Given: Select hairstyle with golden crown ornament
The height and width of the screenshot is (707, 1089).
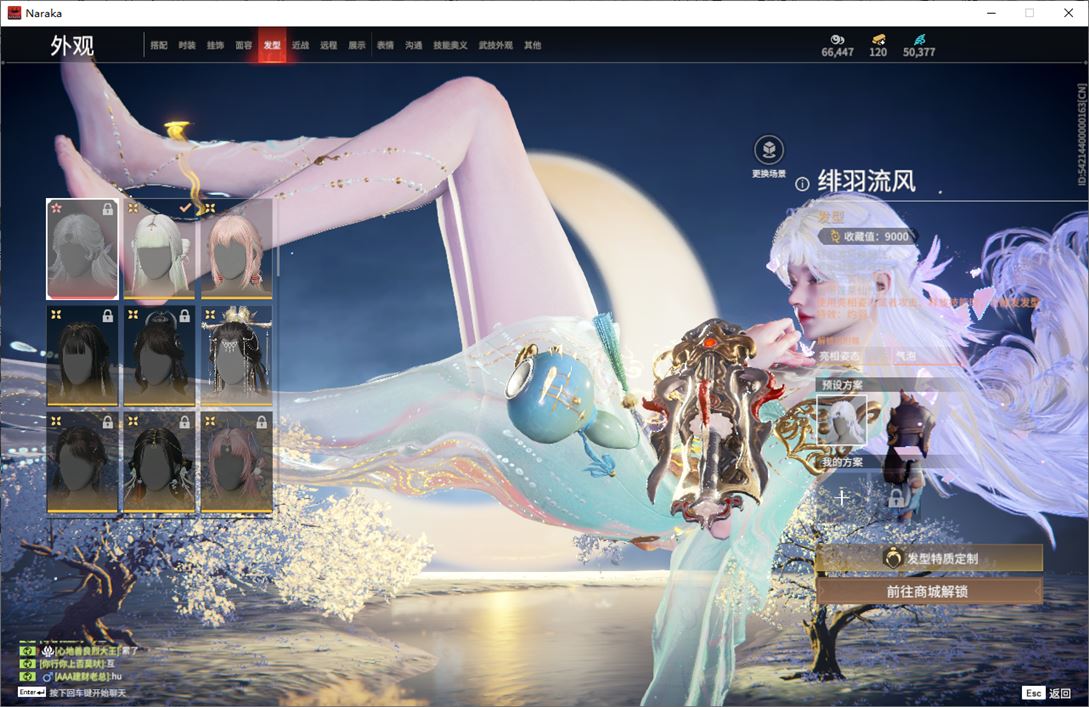Looking at the screenshot, I should point(236,356).
